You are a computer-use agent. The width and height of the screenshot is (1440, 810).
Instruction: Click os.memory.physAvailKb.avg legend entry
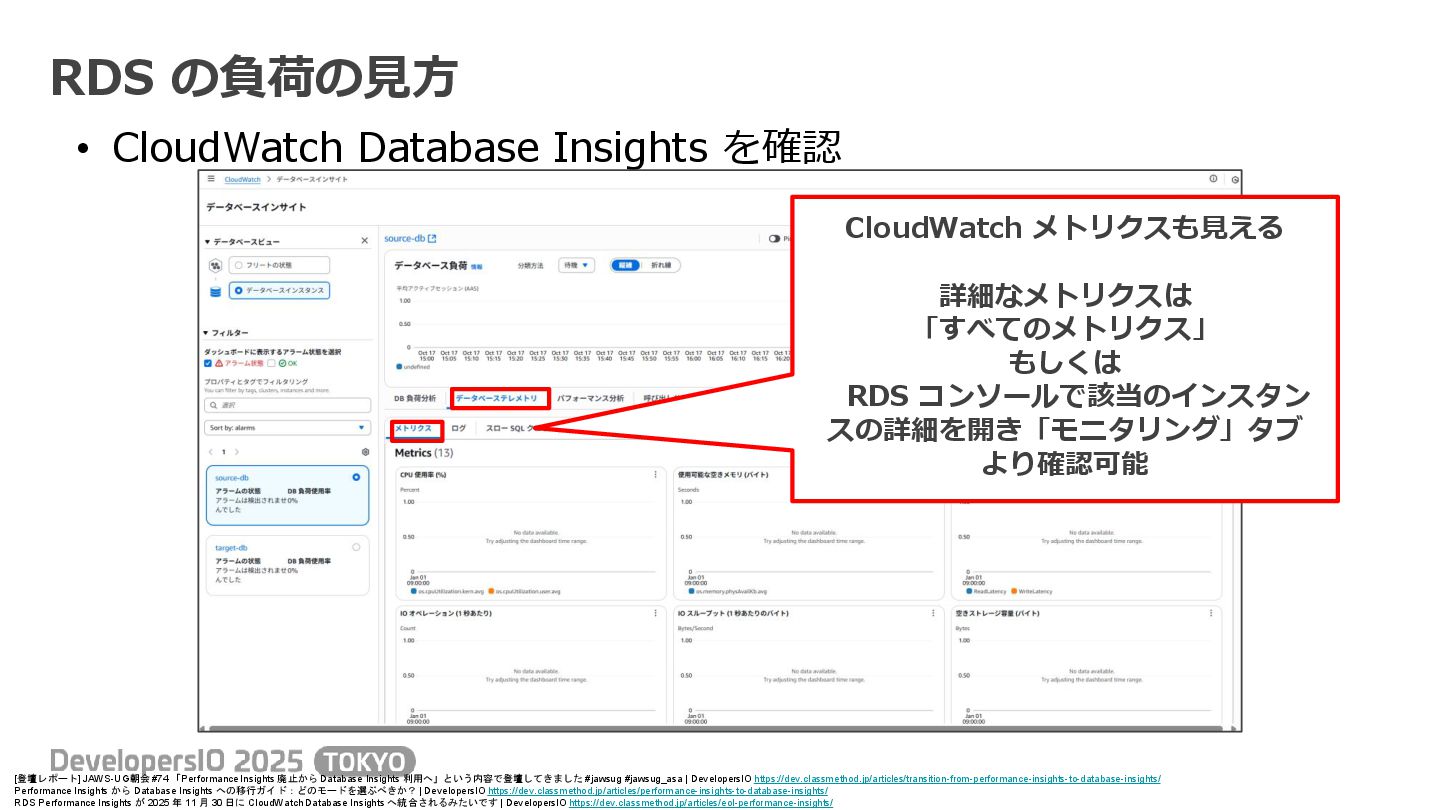pyautogui.click(x=727, y=591)
